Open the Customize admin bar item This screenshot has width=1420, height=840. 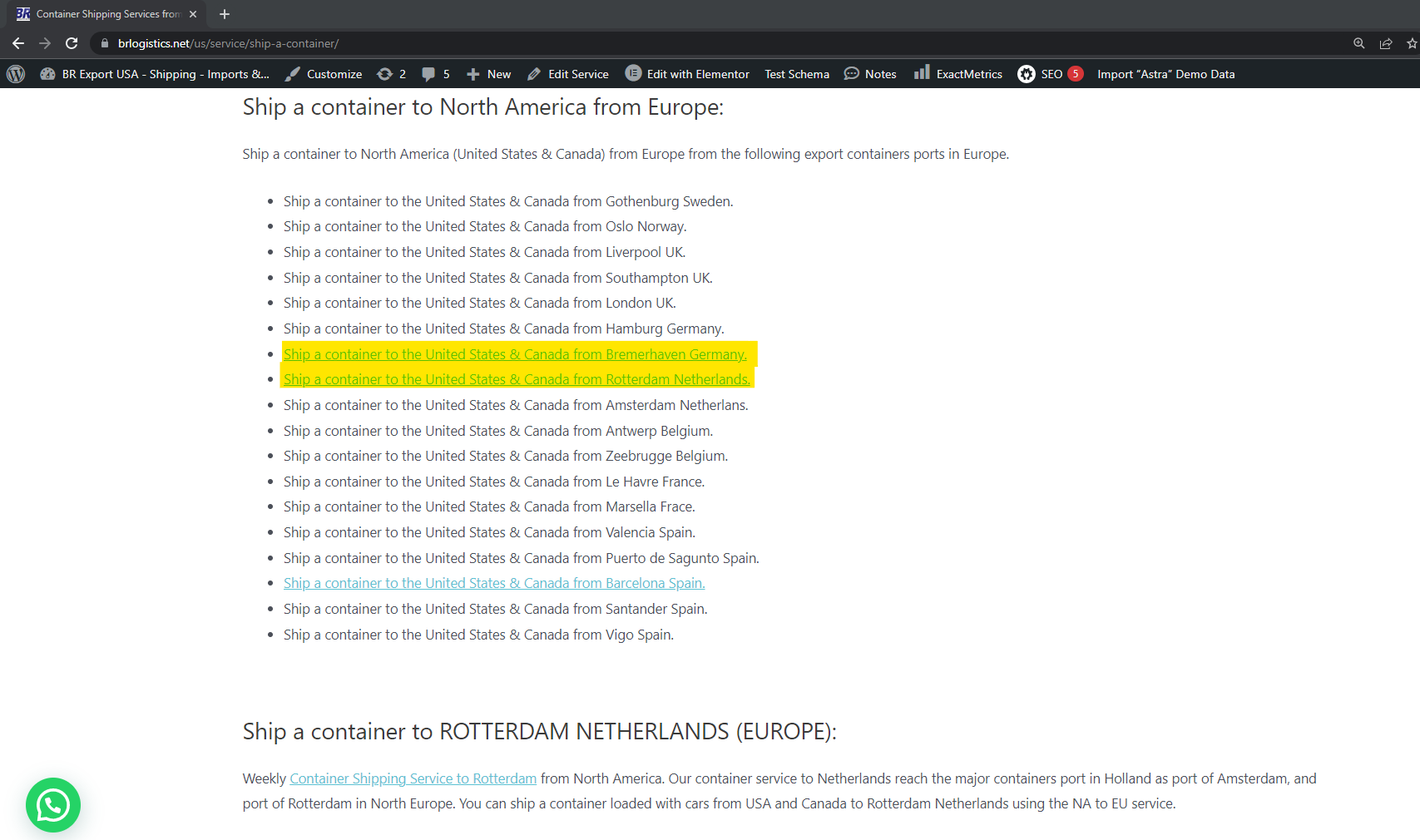click(324, 74)
